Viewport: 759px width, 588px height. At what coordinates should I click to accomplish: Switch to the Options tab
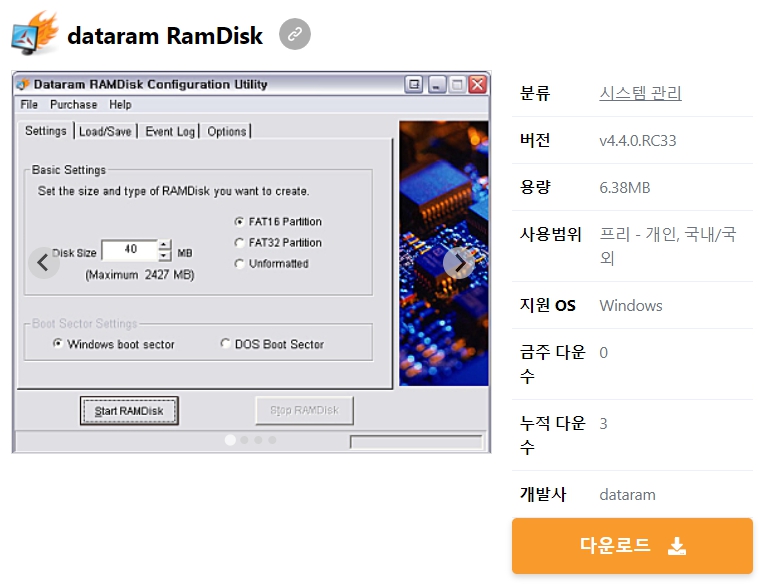tap(227, 132)
